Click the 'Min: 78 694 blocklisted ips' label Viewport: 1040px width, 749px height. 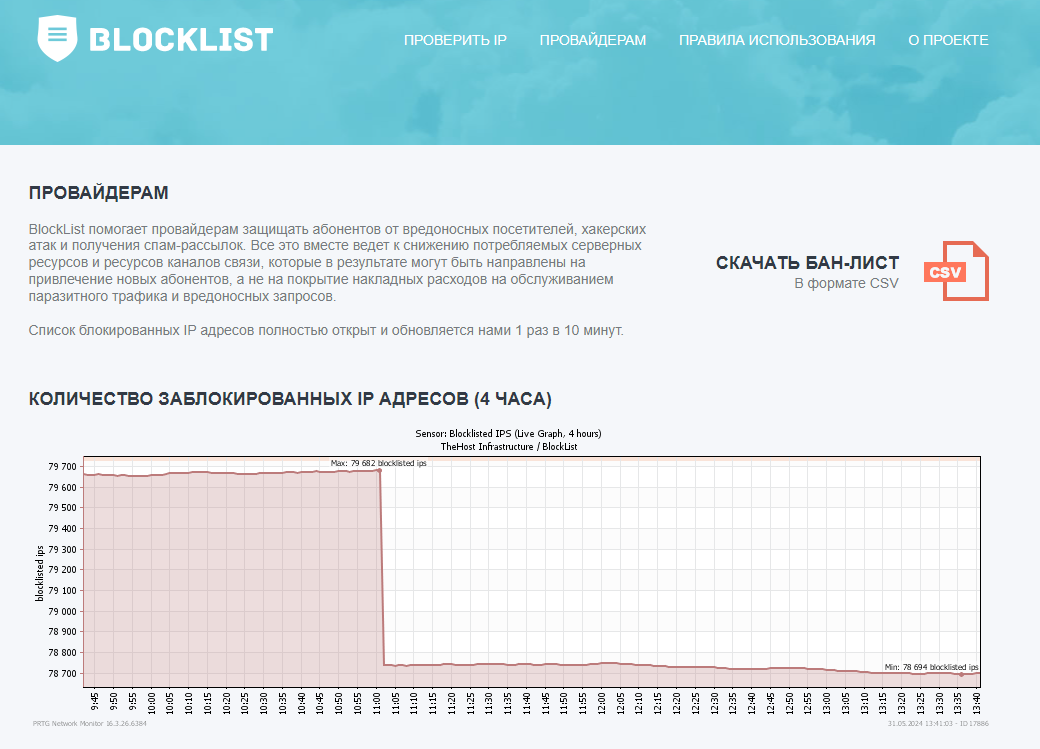tap(931, 667)
